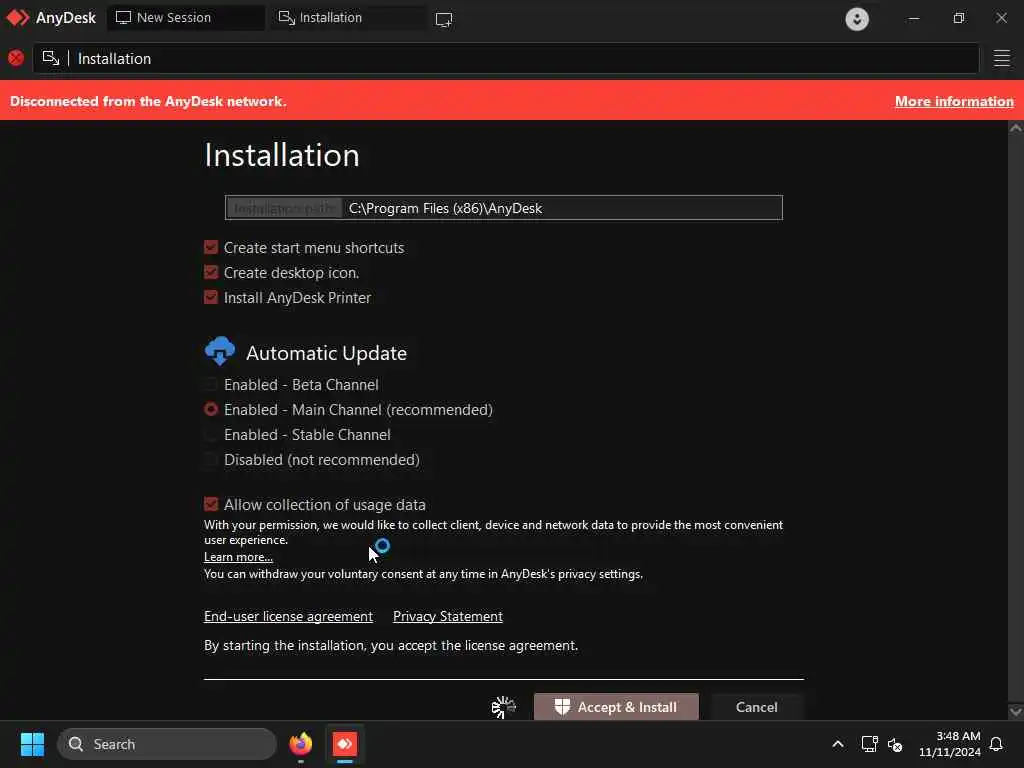Click the Disconnected from the AnyDesk network message
Image resolution: width=1024 pixels, height=768 pixels.
(148, 101)
